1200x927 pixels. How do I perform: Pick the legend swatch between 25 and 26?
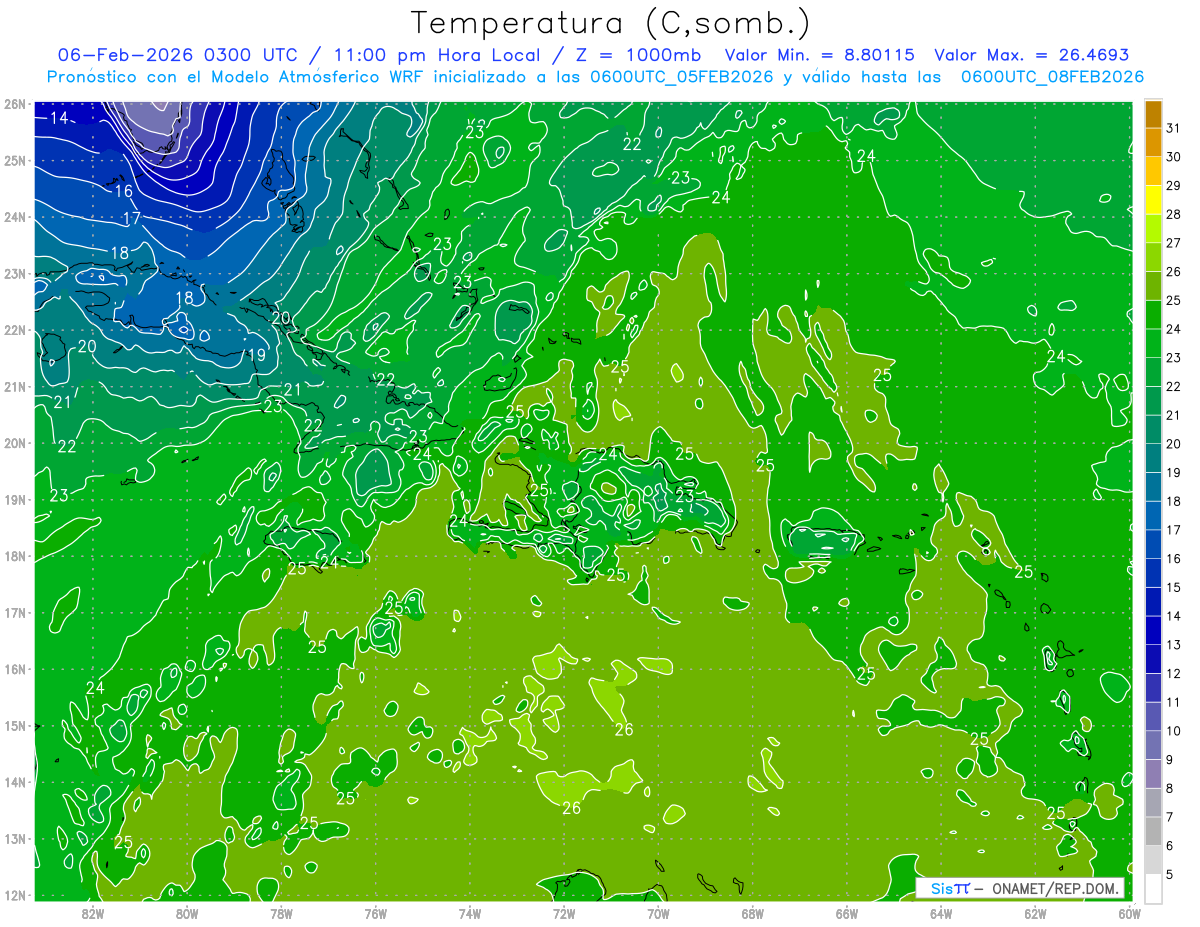(1153, 286)
